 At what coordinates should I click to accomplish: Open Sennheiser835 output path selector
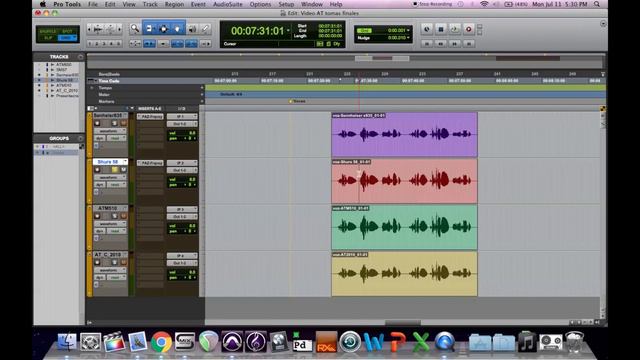pyautogui.click(x=182, y=124)
